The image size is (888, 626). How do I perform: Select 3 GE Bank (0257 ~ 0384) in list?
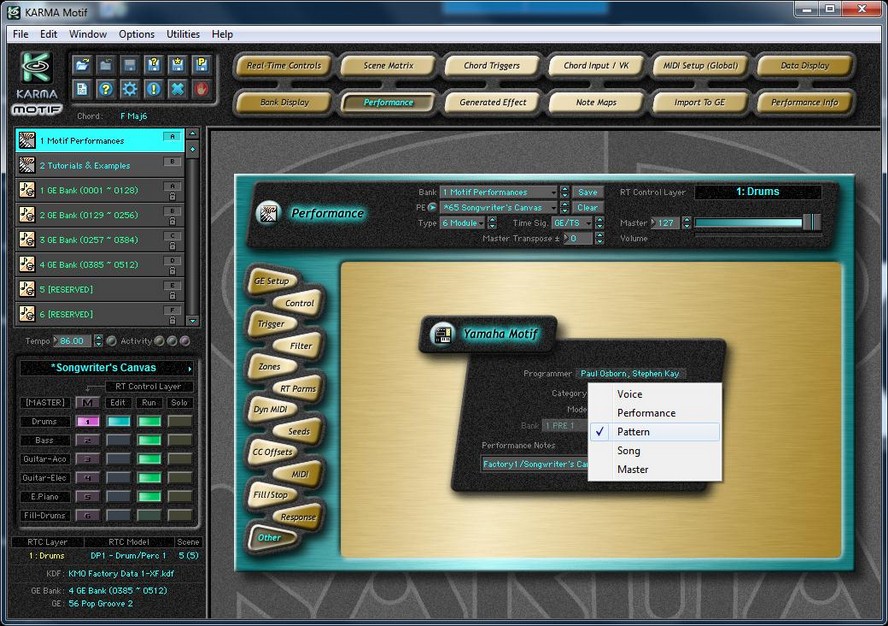(90, 239)
